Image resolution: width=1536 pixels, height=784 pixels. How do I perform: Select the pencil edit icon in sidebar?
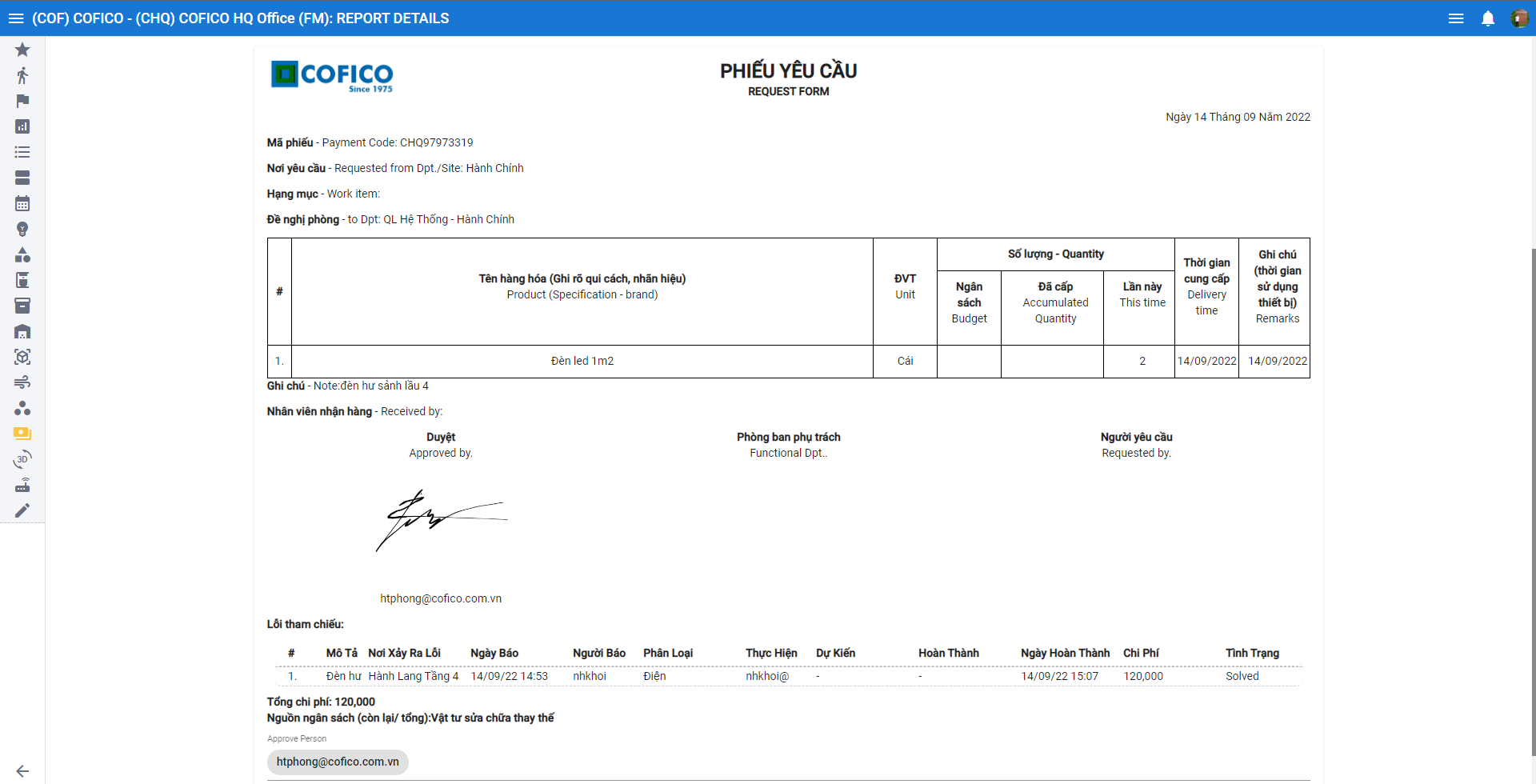pos(22,510)
